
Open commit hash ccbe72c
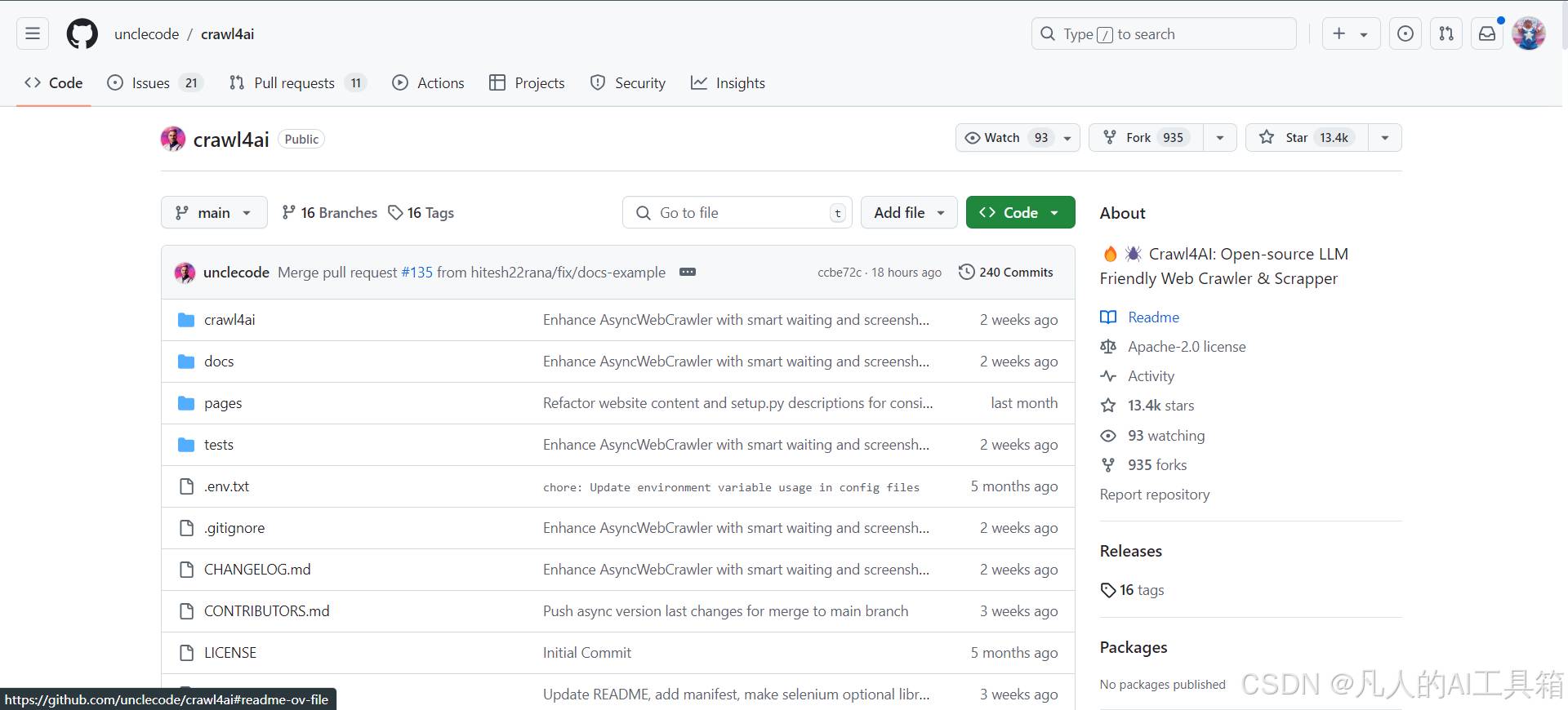coord(839,273)
